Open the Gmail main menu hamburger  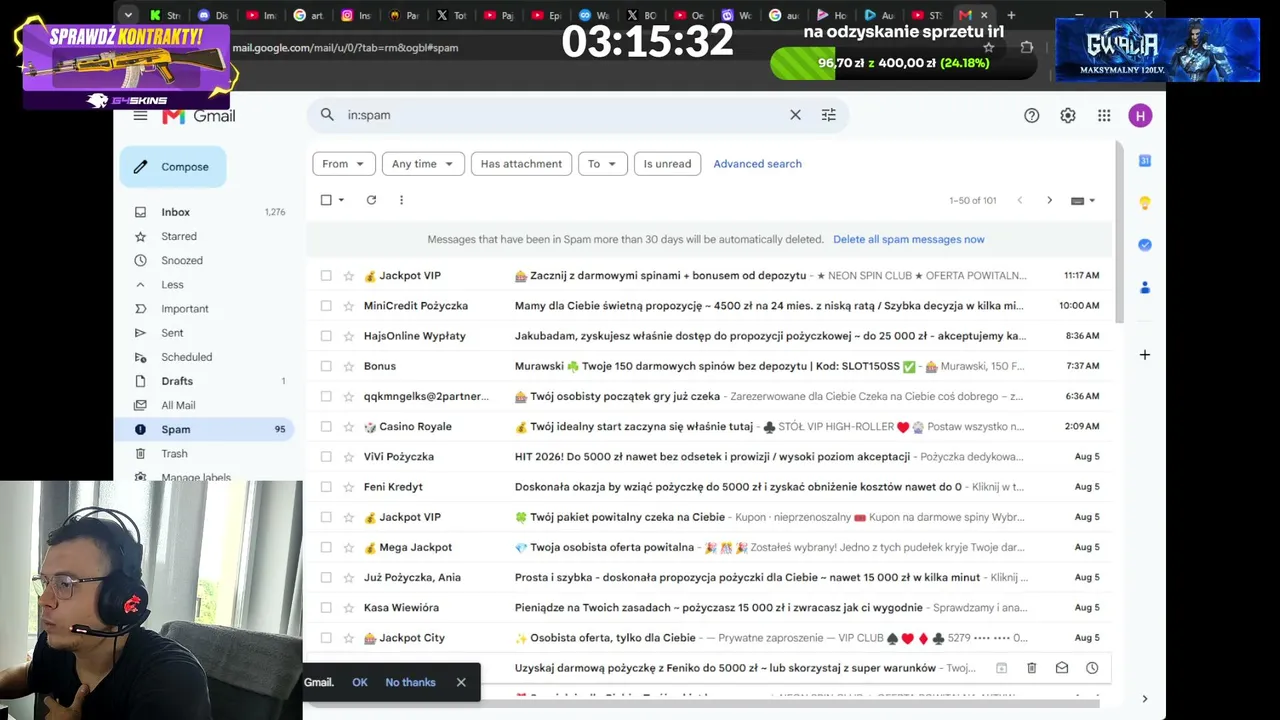140,116
